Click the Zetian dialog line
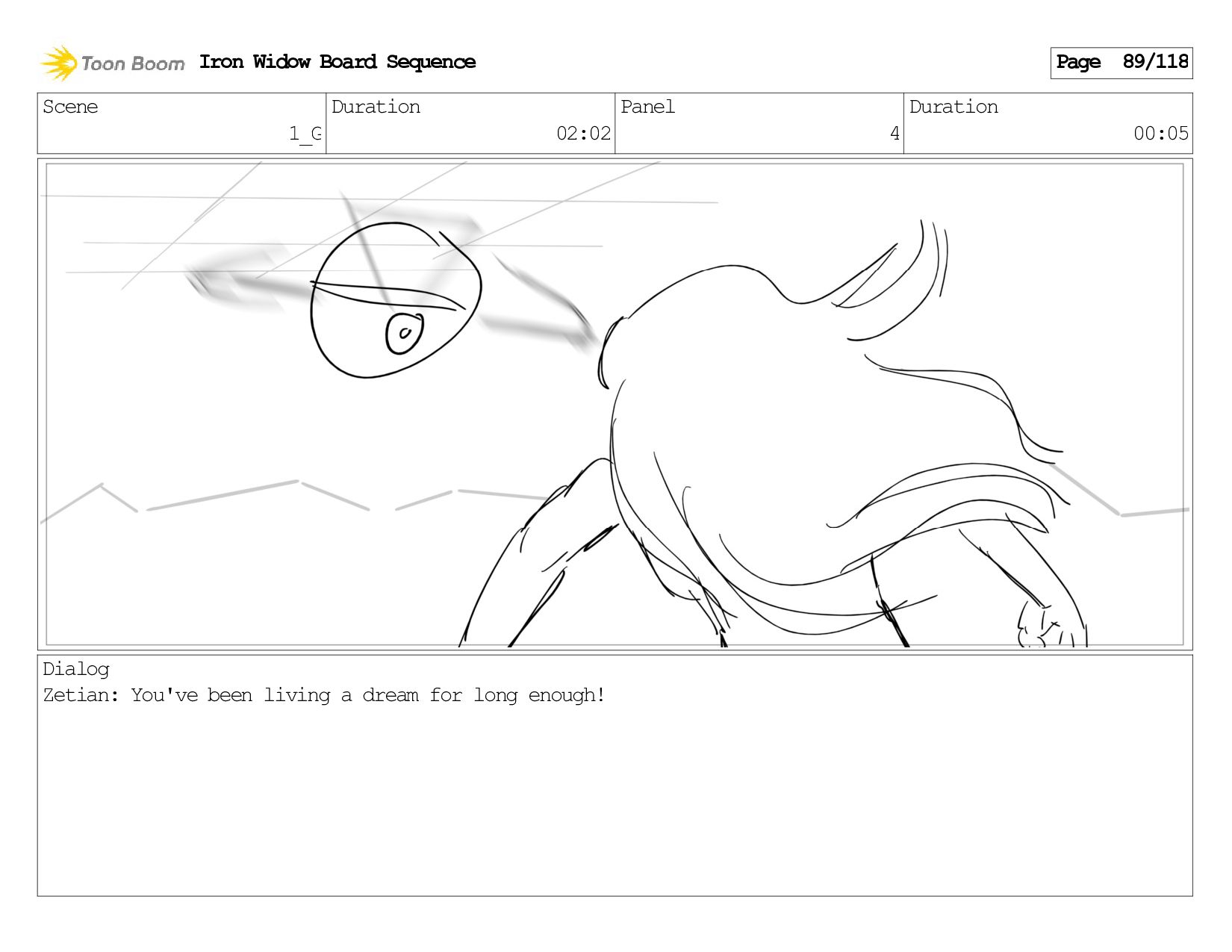The width and height of the screenshot is (1232, 952). (323, 695)
